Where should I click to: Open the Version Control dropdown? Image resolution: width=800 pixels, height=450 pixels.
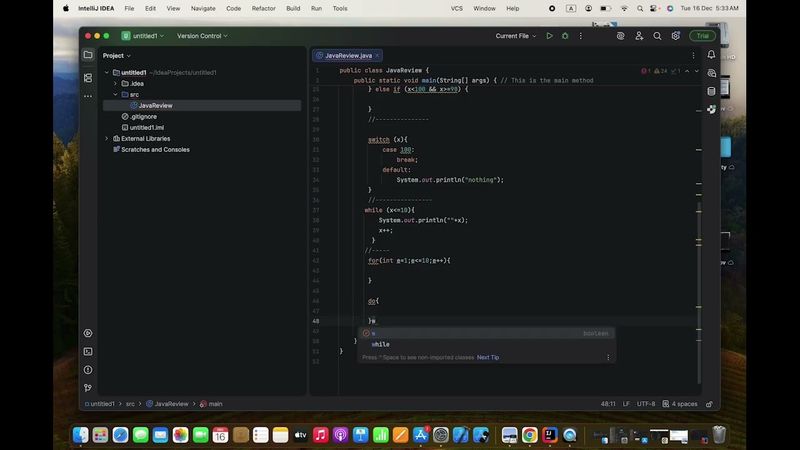pyautogui.click(x=202, y=36)
